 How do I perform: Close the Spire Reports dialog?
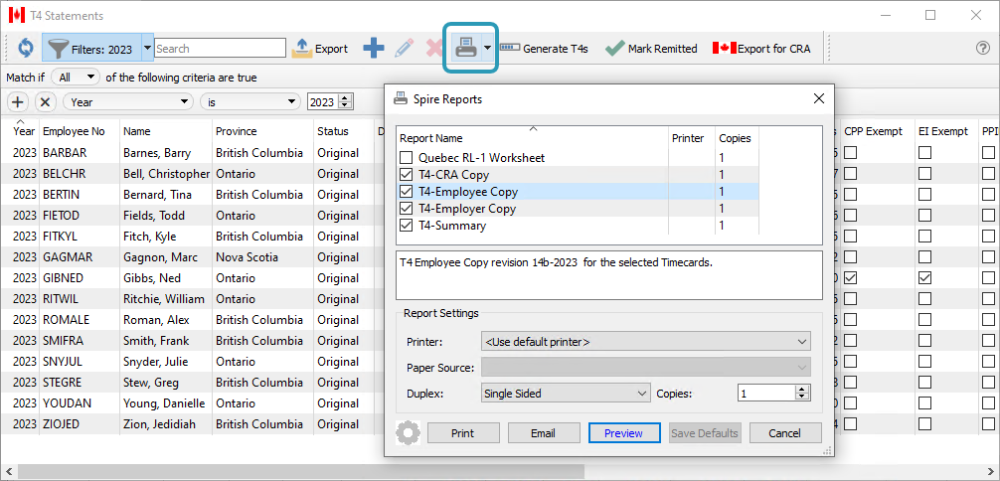pos(819,99)
